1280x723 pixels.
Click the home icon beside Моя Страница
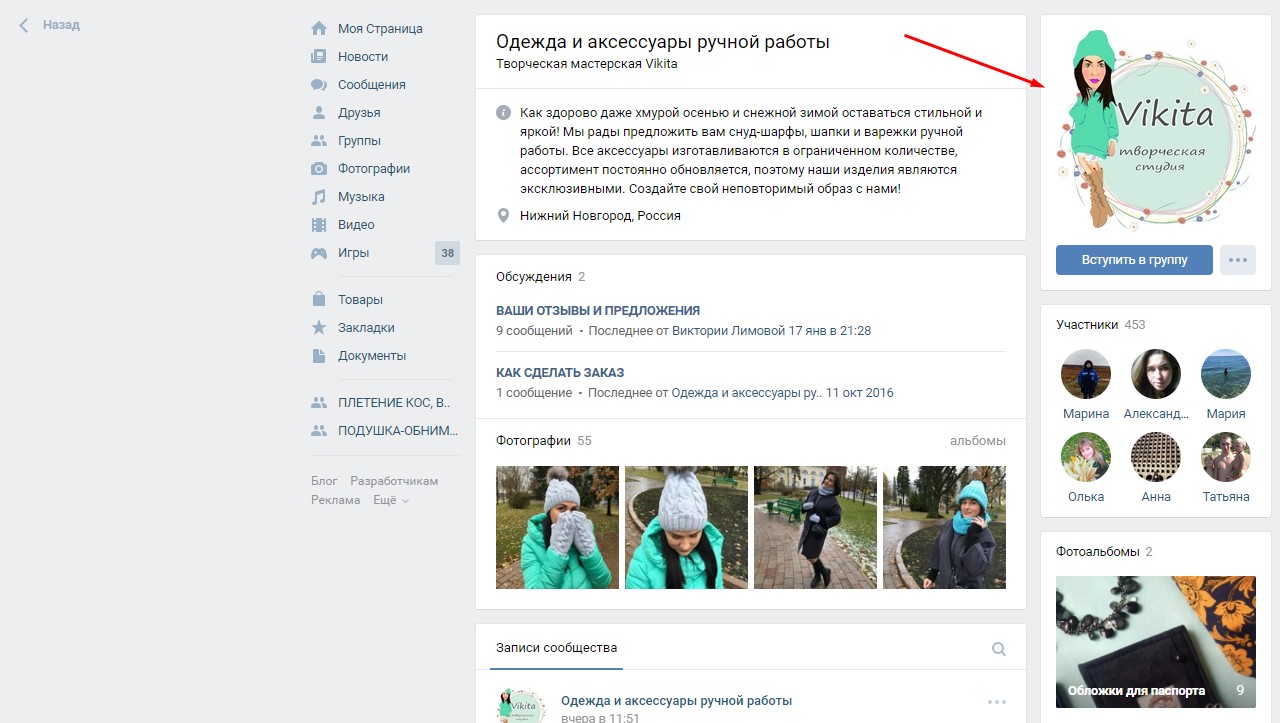click(x=319, y=29)
